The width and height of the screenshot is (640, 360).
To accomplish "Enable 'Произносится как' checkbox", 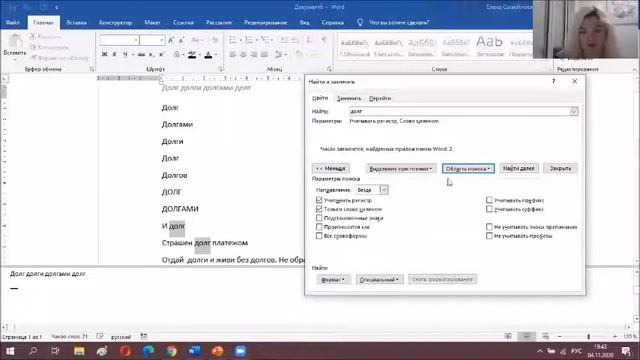I will point(319,227).
